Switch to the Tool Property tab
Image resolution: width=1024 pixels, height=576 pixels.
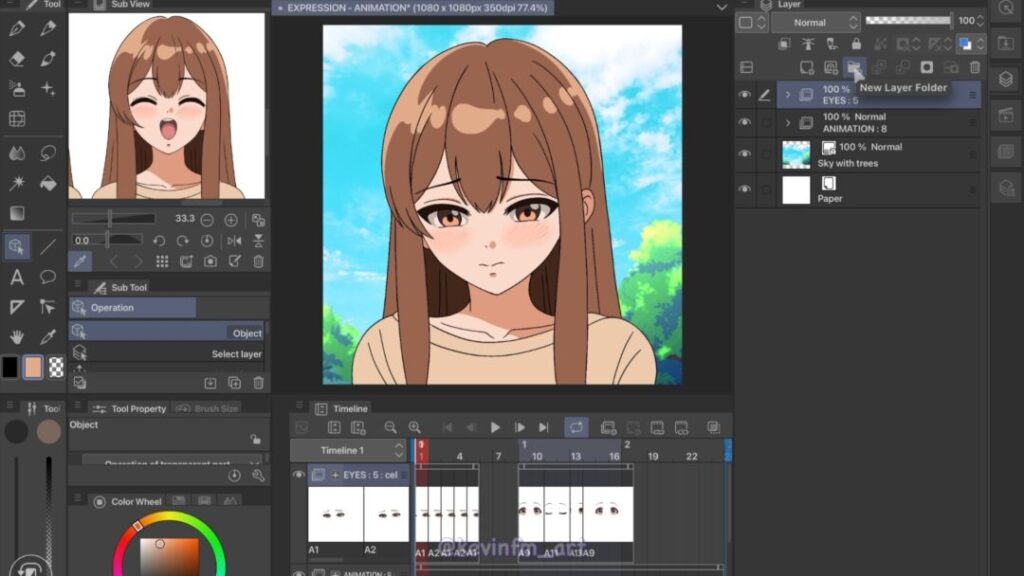130,408
